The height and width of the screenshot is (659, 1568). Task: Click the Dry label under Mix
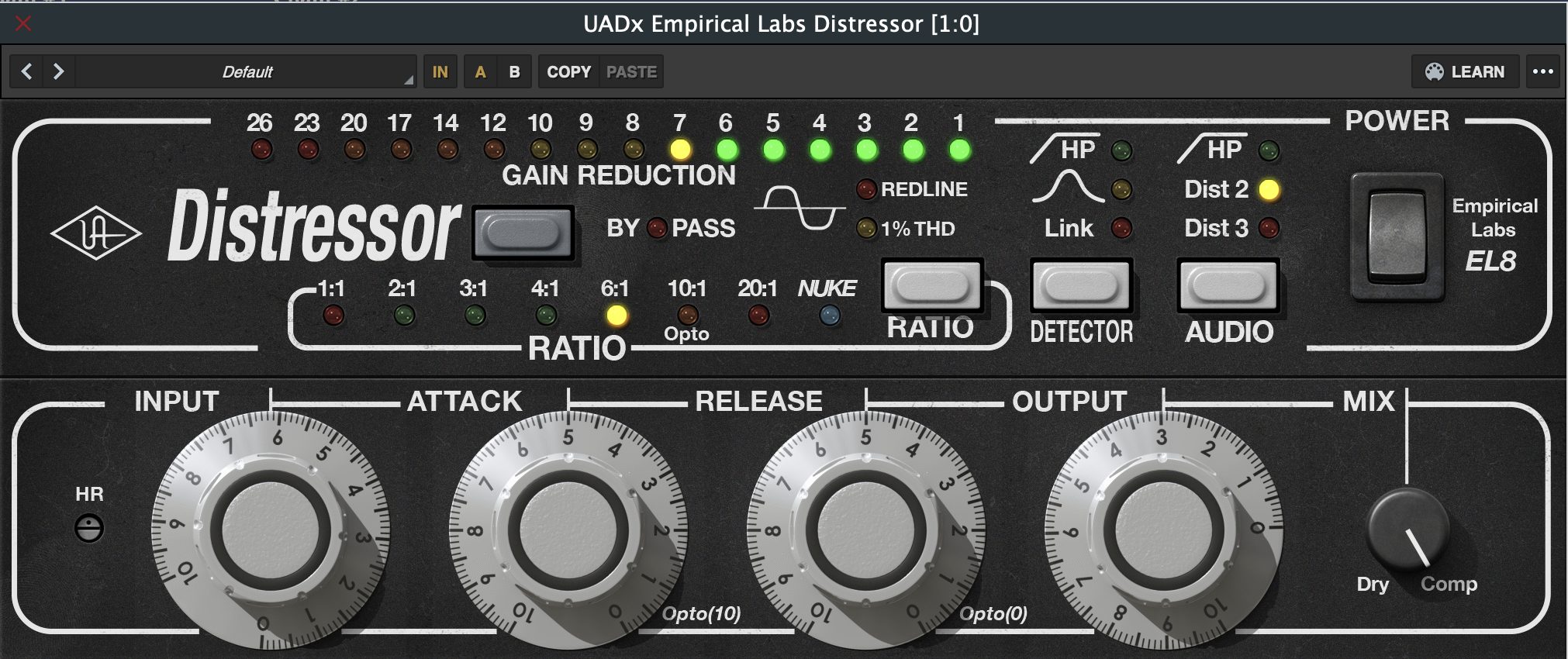(x=1373, y=585)
